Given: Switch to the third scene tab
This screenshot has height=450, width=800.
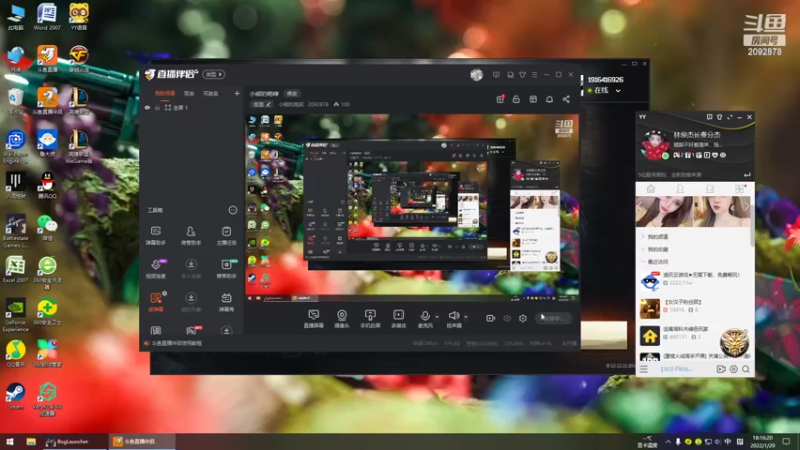Looking at the screenshot, I should [211, 94].
